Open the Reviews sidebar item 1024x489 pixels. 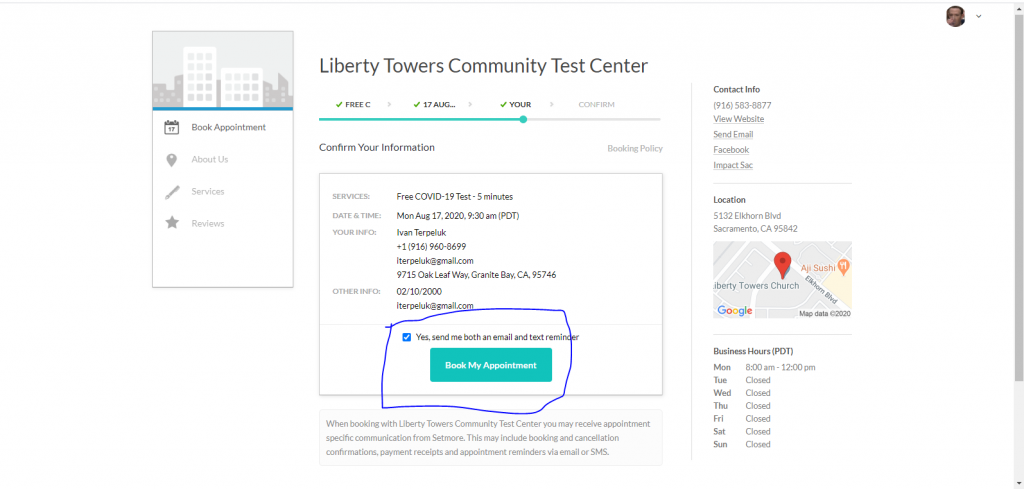(207, 224)
